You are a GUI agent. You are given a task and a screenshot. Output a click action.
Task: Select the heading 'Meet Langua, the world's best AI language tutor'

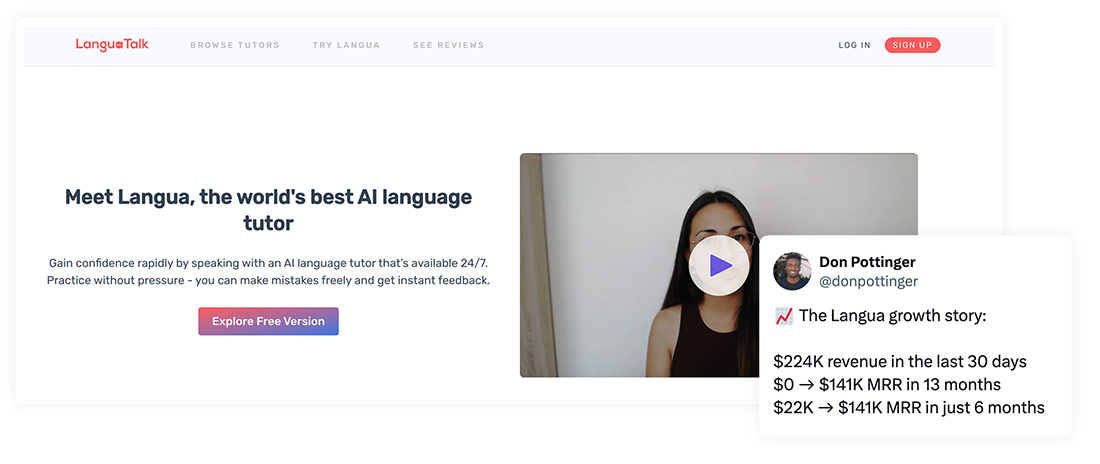(x=268, y=210)
